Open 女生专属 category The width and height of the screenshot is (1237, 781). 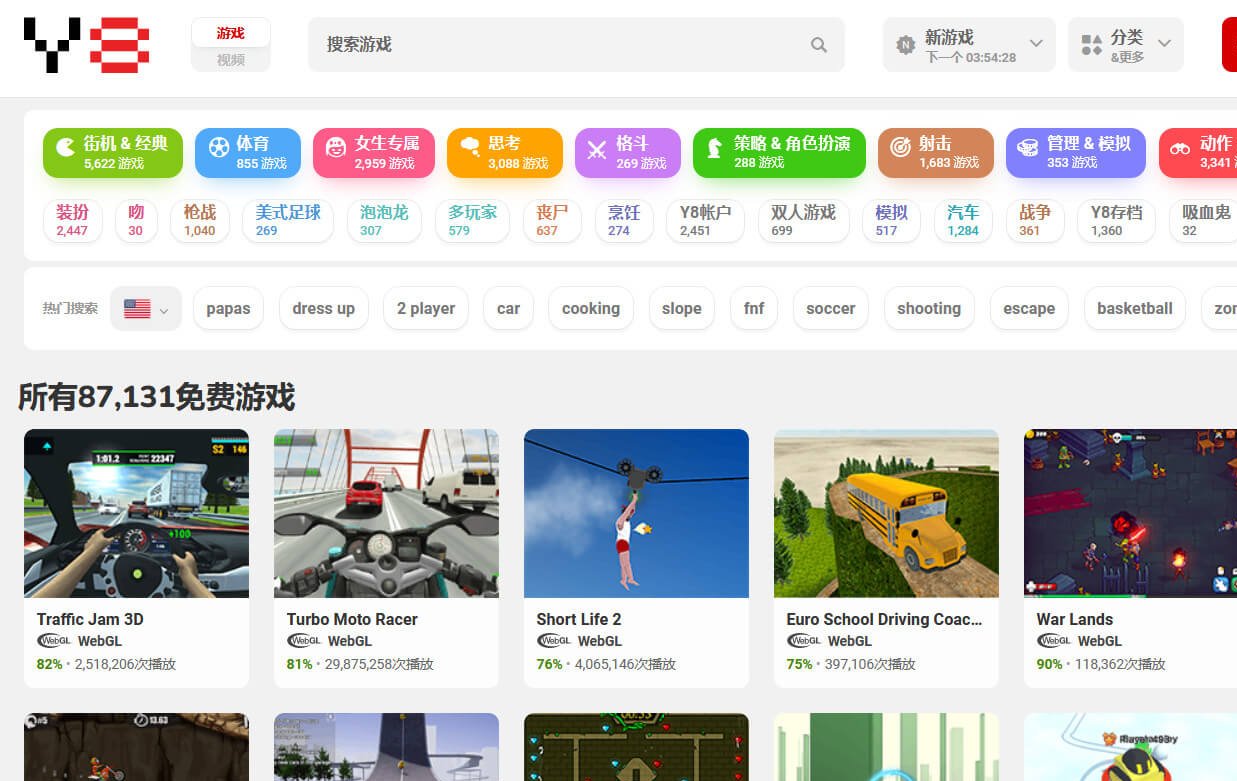click(374, 153)
